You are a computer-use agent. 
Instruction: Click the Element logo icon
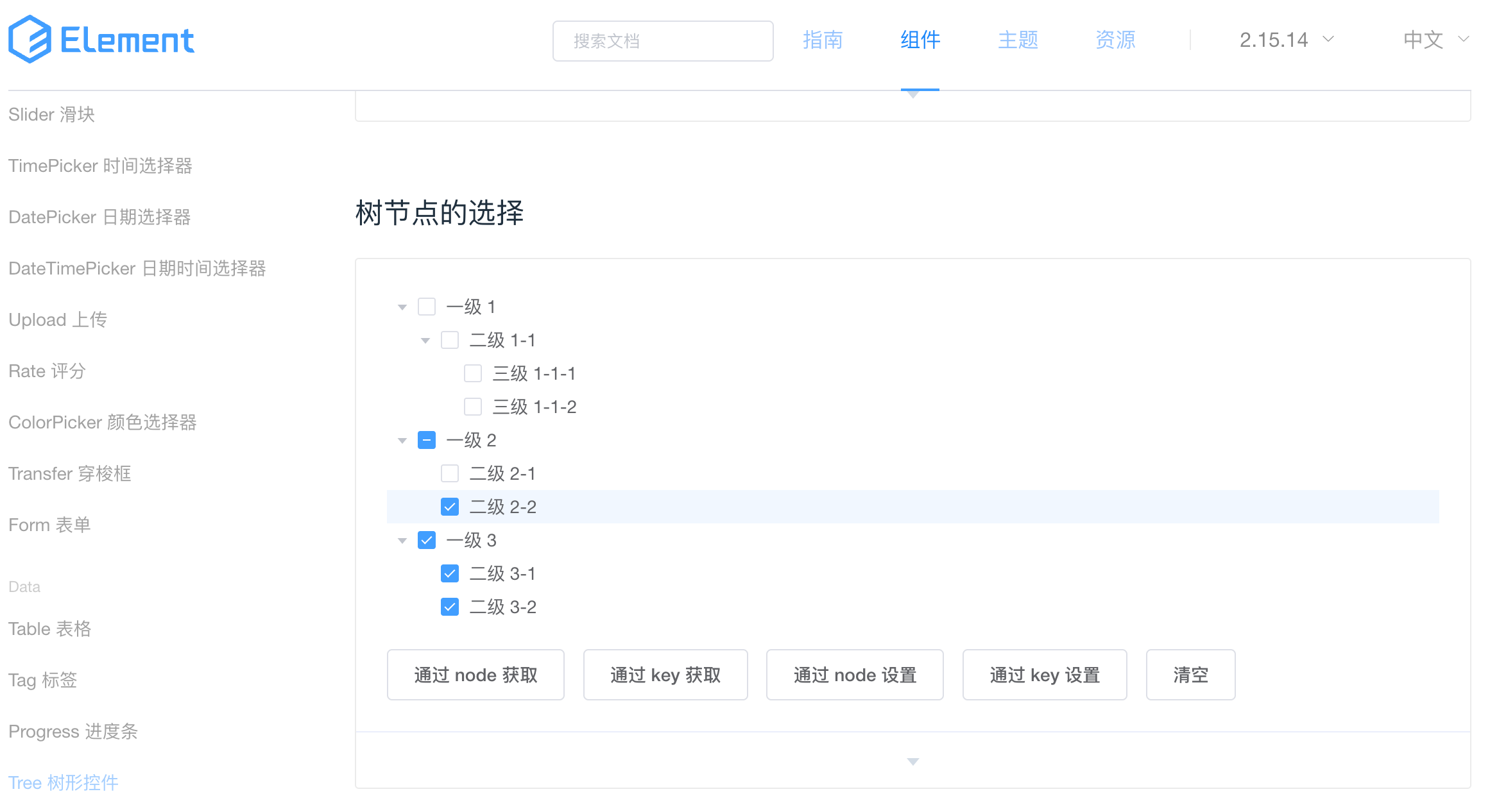[30, 40]
